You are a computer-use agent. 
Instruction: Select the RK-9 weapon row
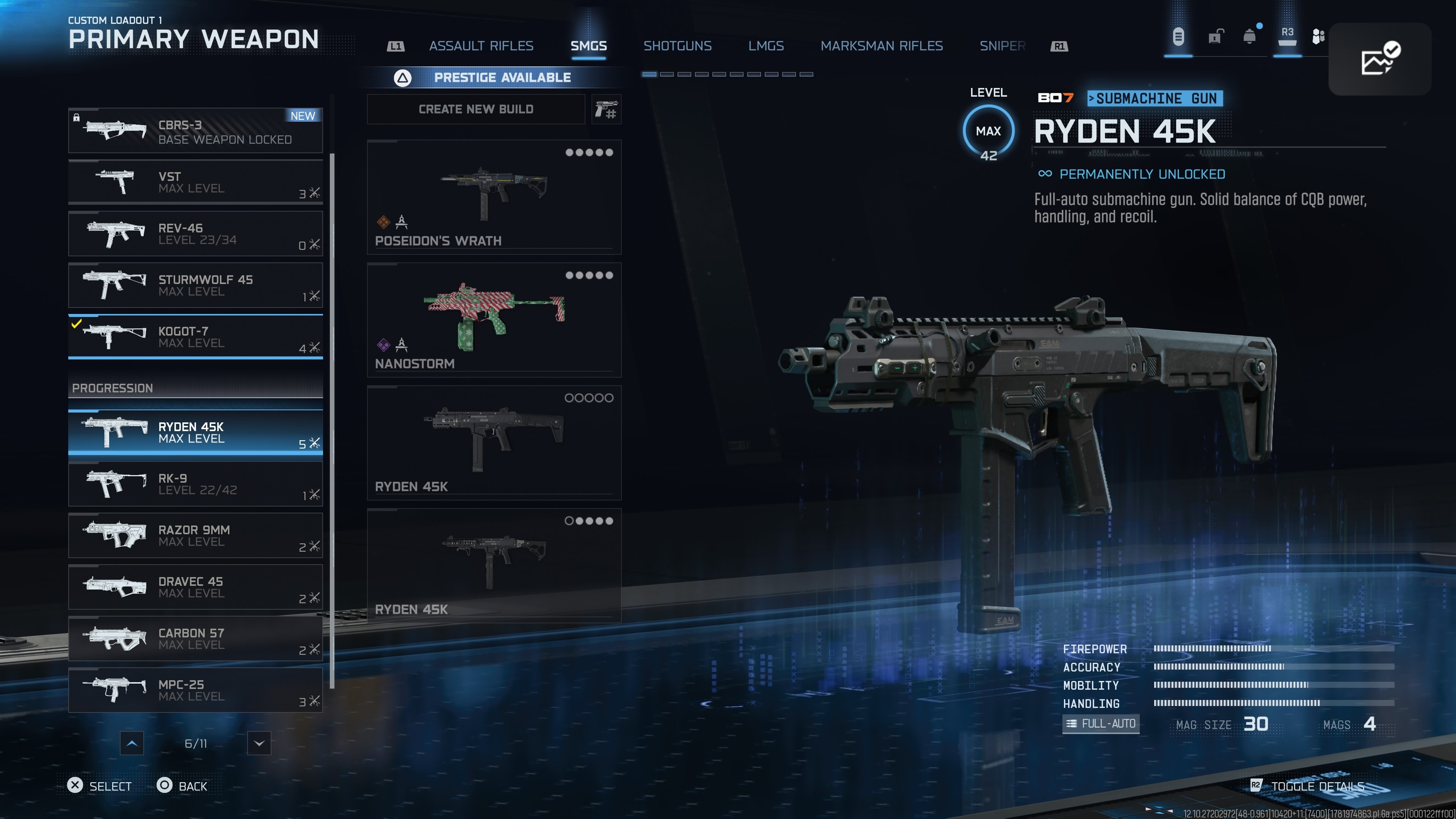click(x=196, y=484)
